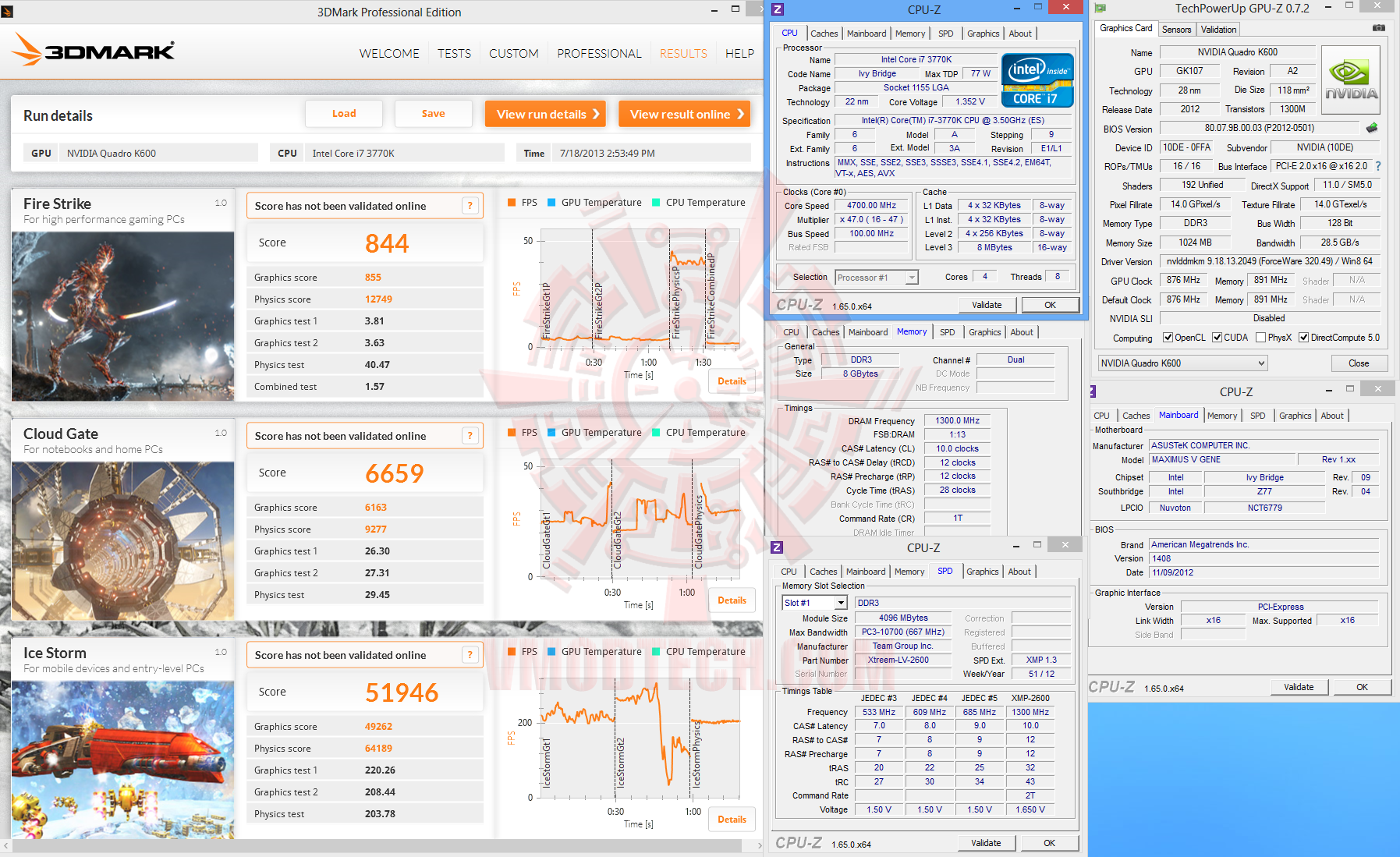The height and width of the screenshot is (857, 1400).
Task: Save the BIOS using the GPU-Z chip icon
Action: 1372,128
